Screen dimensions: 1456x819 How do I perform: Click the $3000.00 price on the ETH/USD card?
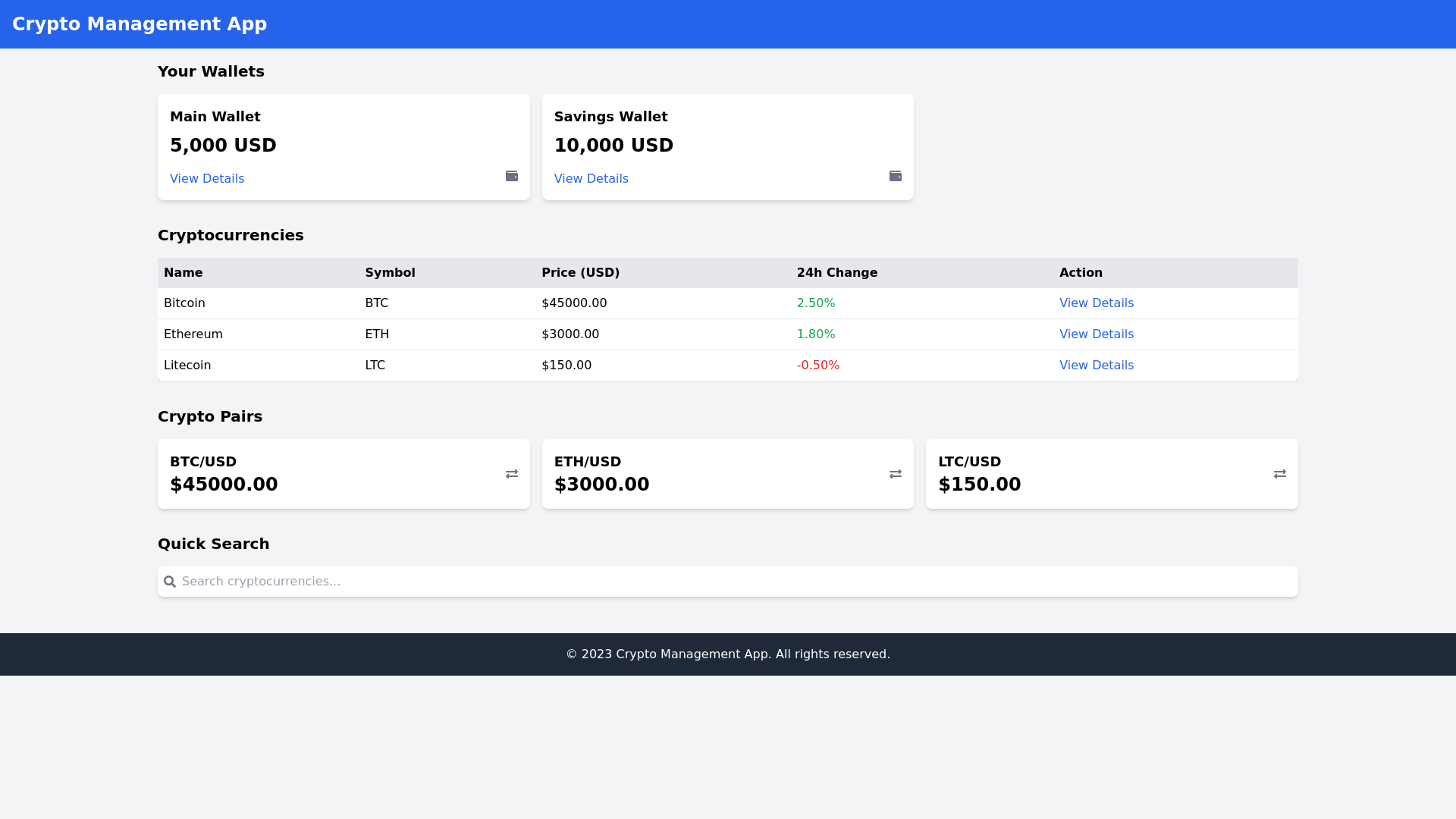pyautogui.click(x=601, y=485)
